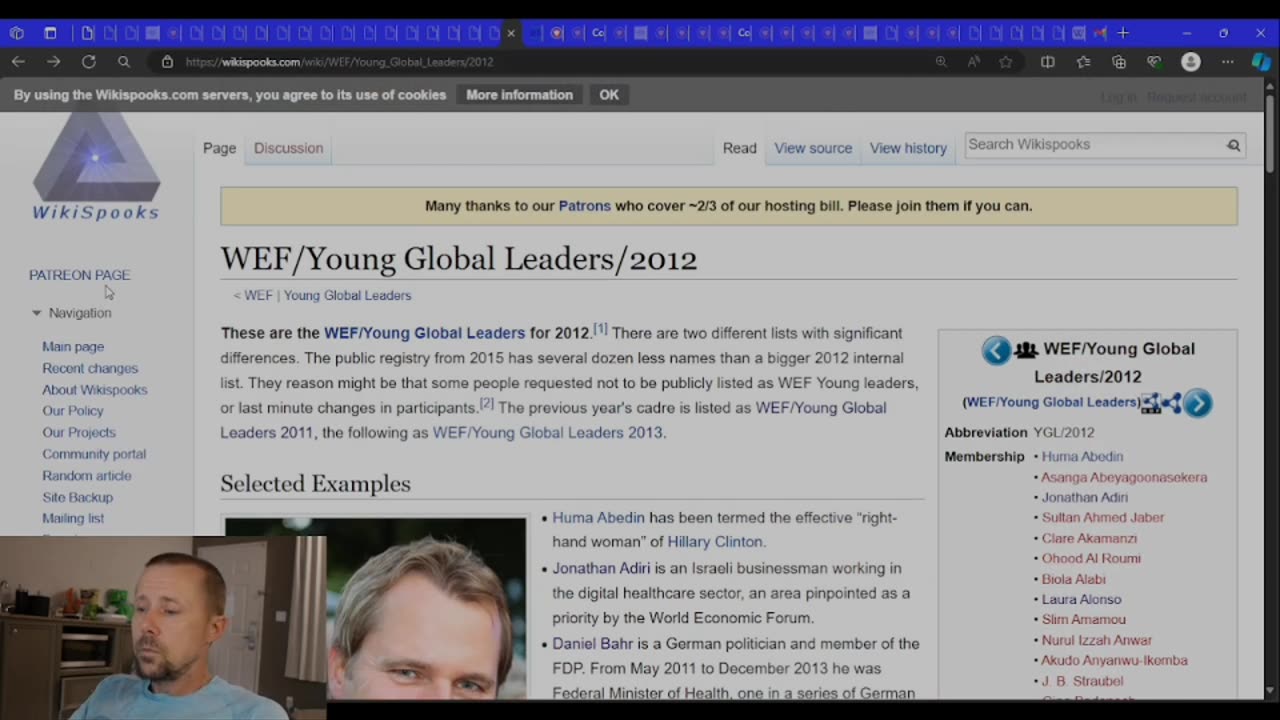Open WEF/Young Global Leaders 2013 link
Screen dimensions: 1280x720
tap(547, 433)
